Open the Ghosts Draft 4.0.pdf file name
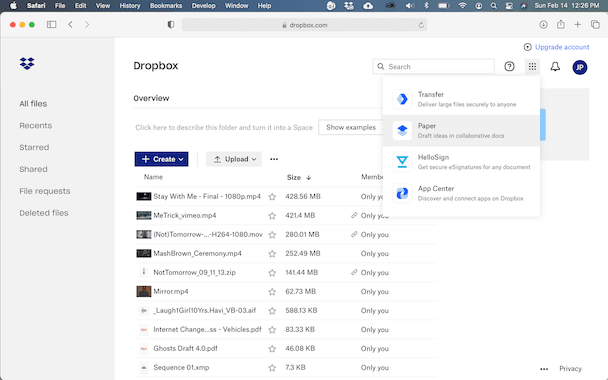 click(185, 348)
